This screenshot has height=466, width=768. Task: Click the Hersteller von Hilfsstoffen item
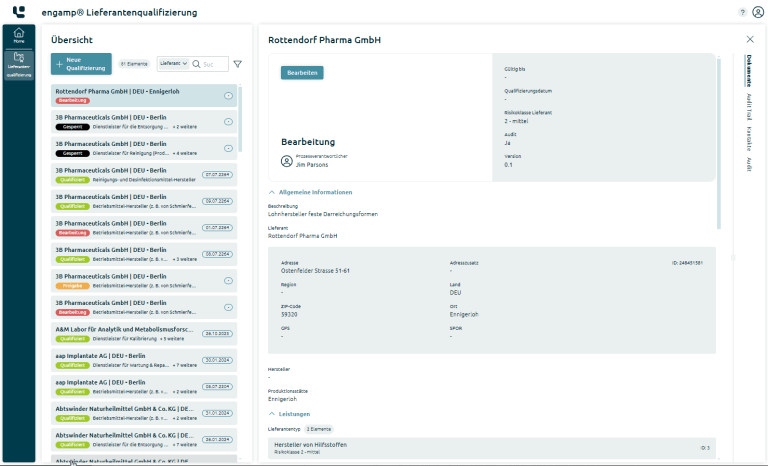coord(491,447)
